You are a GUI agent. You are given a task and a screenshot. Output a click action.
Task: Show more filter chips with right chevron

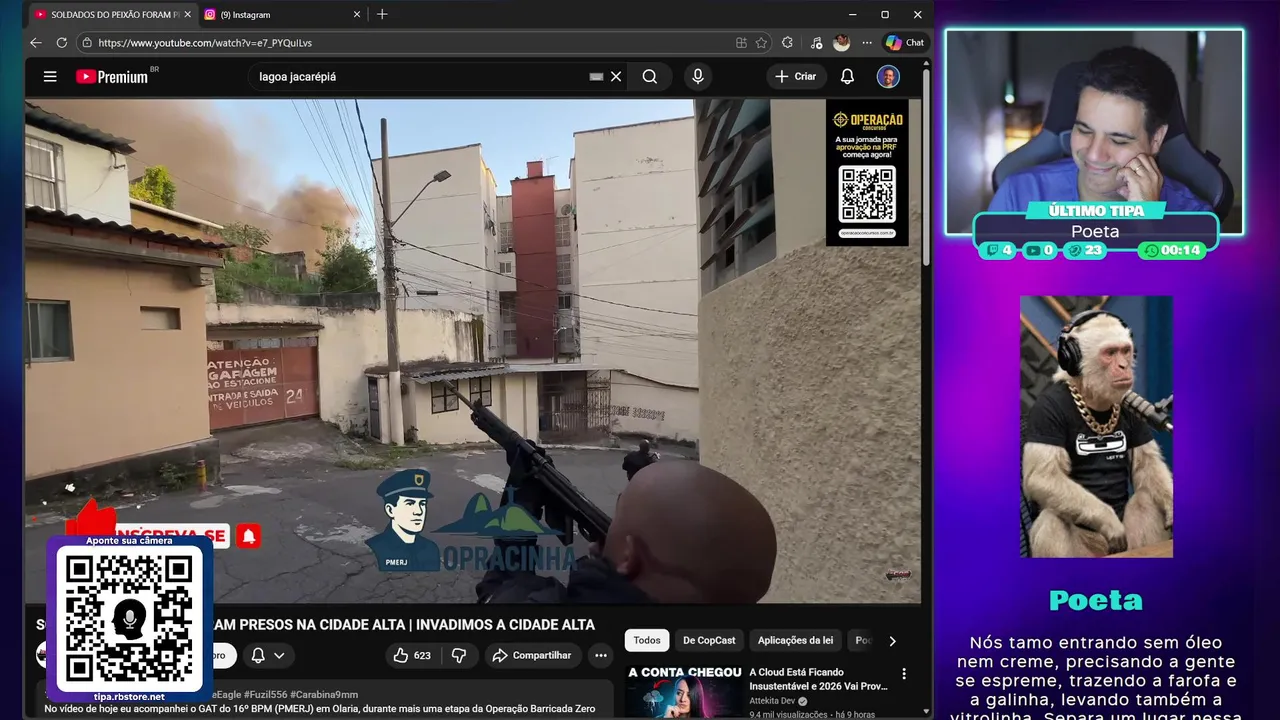click(893, 640)
